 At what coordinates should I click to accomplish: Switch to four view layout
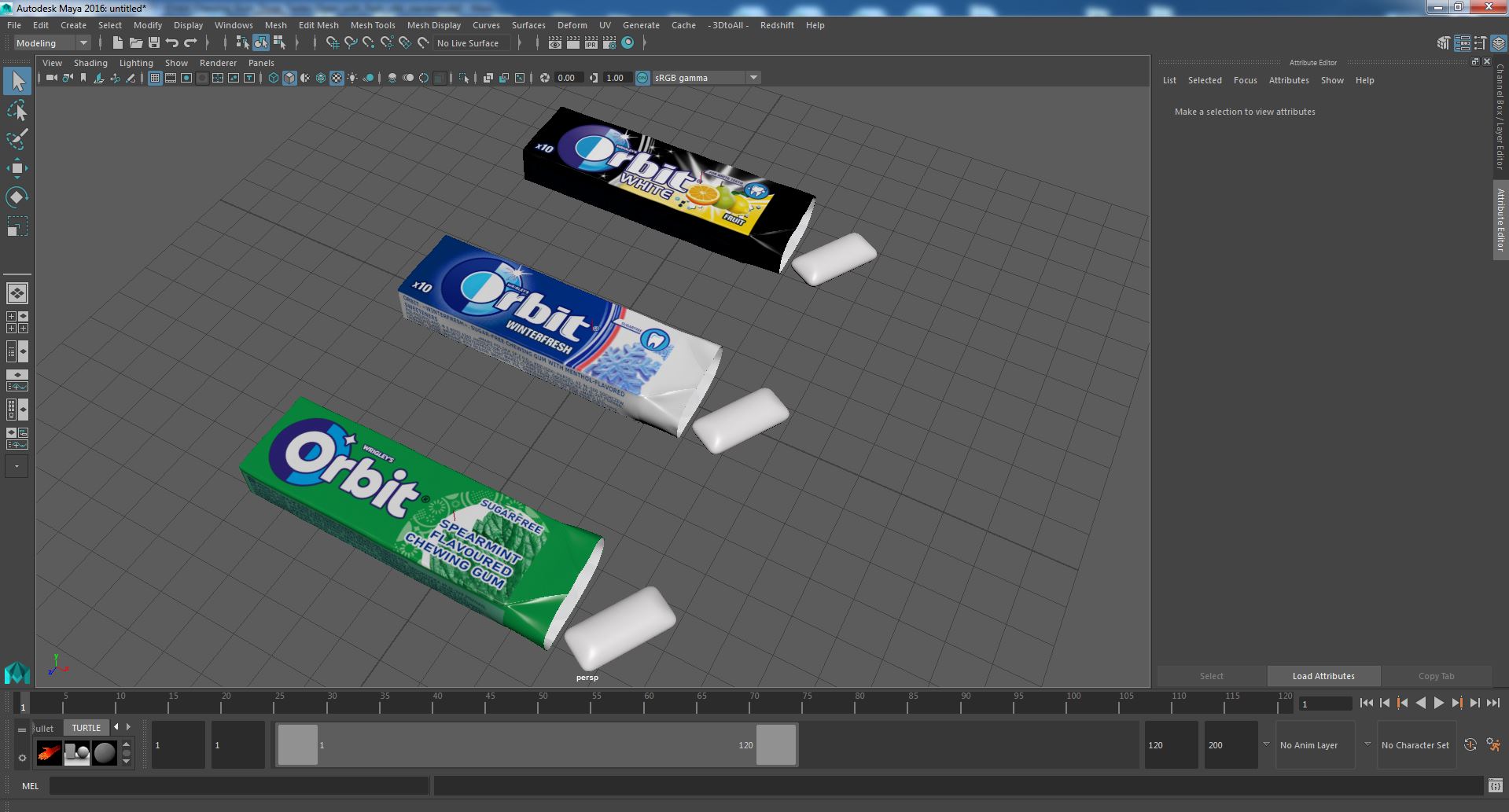17,322
